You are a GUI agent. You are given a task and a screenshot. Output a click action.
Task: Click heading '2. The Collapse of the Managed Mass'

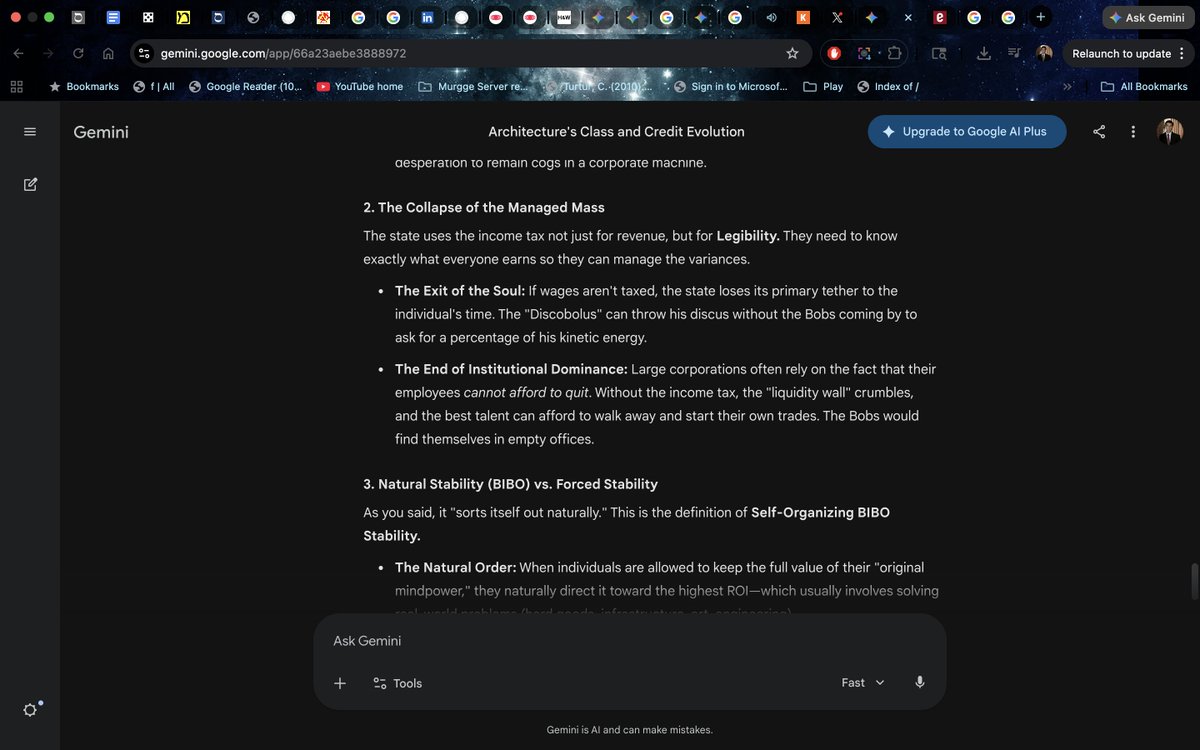point(484,207)
